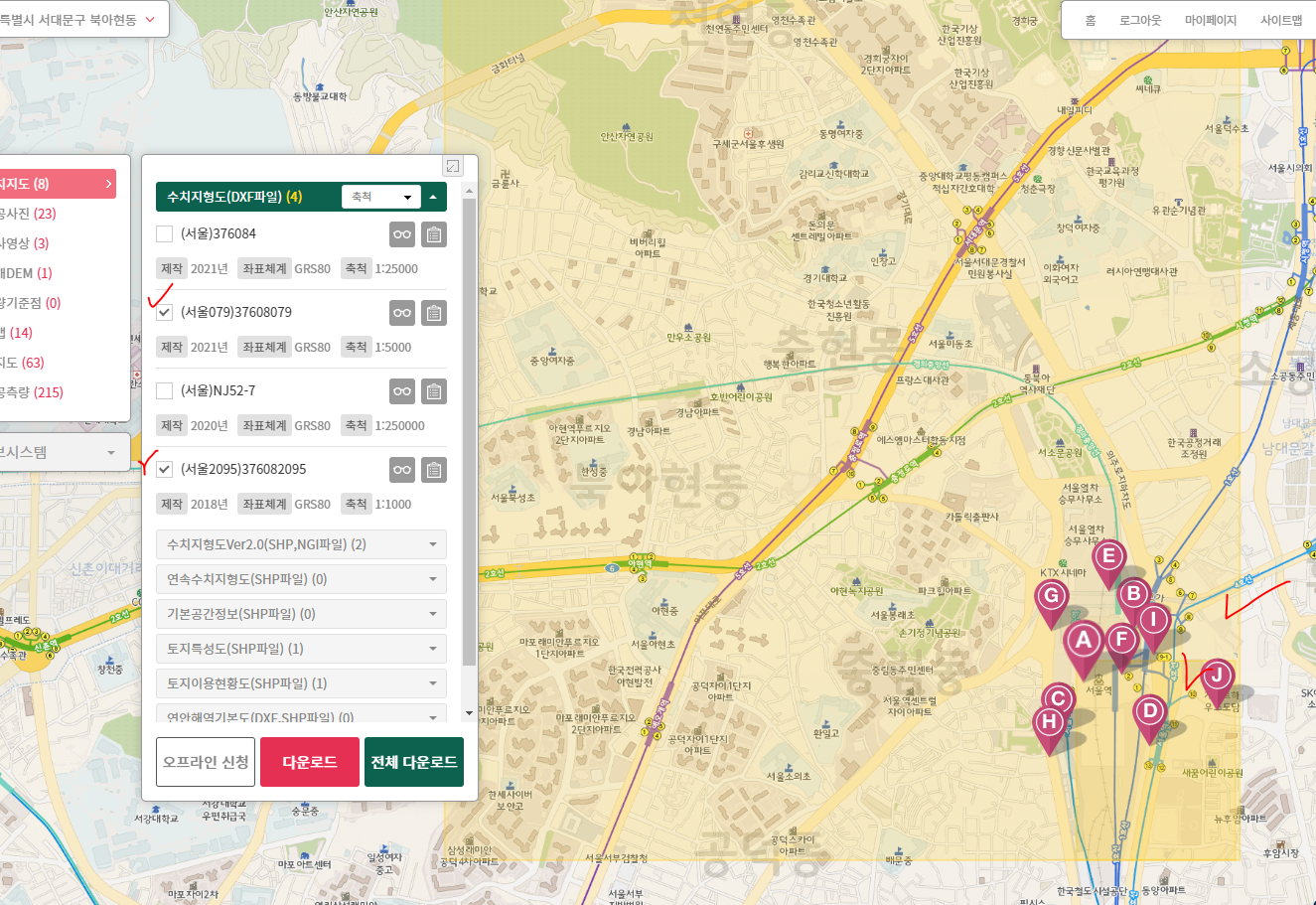
Task: Go to 홈 in the top menu
Action: pyautogui.click(x=1091, y=21)
